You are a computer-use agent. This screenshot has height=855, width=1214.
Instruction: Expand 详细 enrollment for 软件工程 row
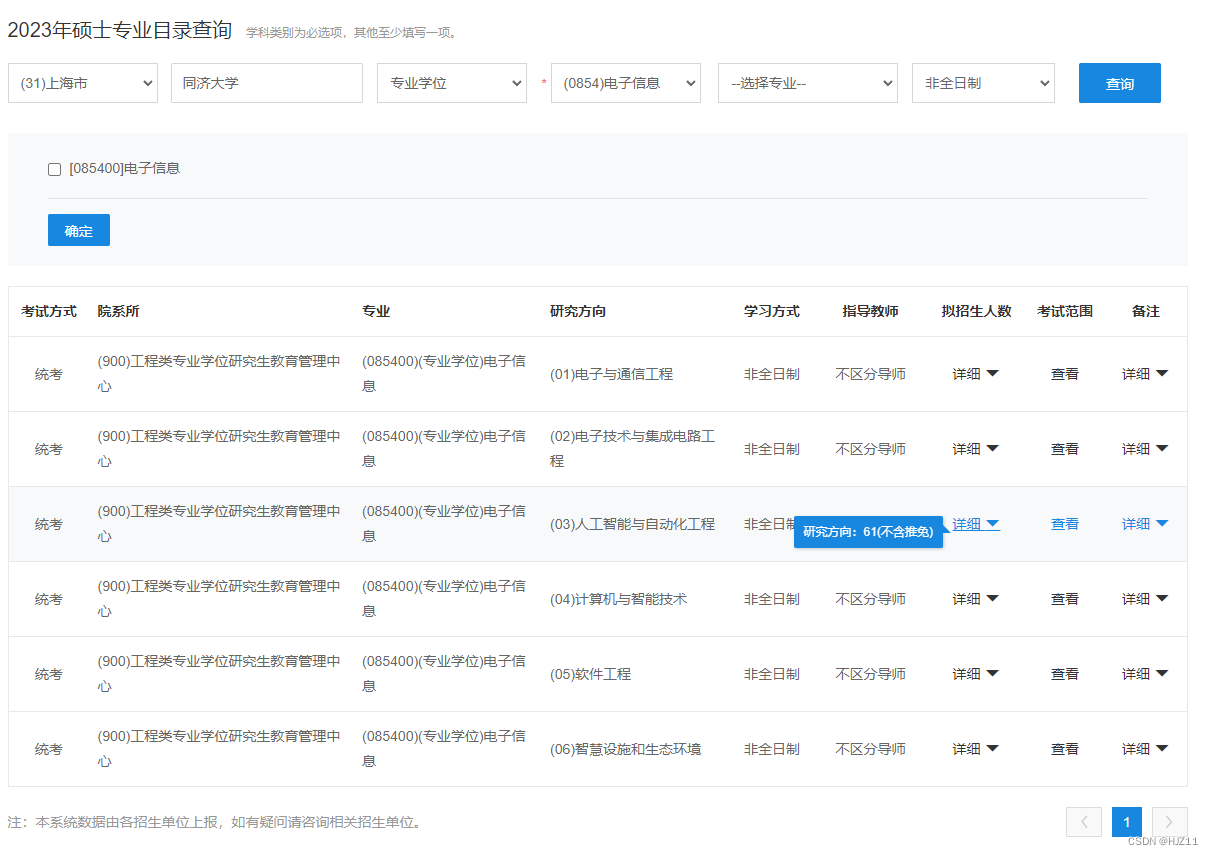pyautogui.click(x=975, y=673)
